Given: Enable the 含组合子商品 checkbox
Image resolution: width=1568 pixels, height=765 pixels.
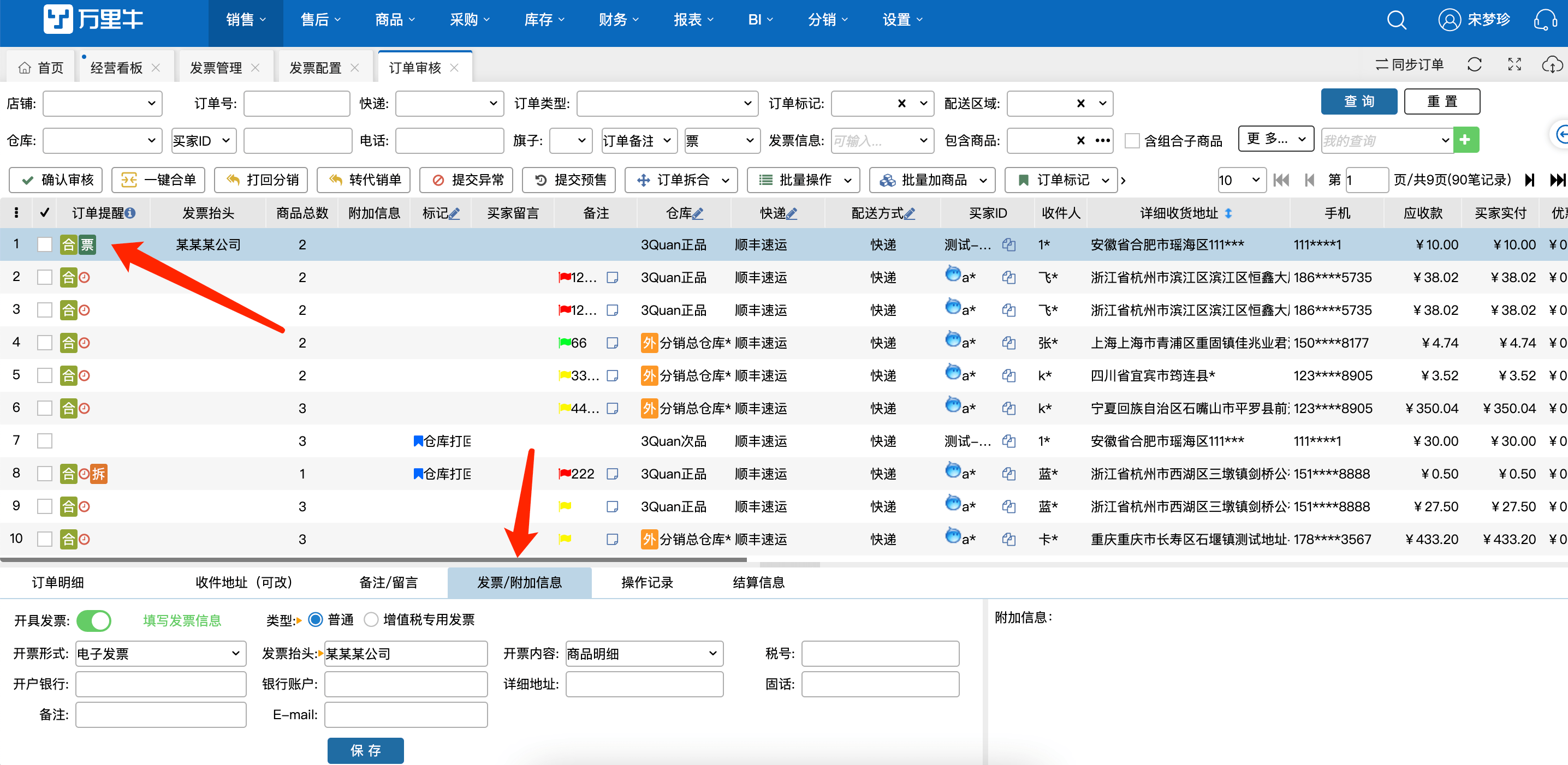Looking at the screenshot, I should (x=1132, y=141).
